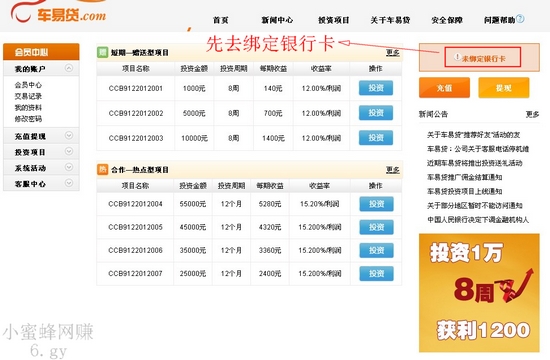Open the 问题帮助 navigation item
Screen dimensions: 550x360
[x=499, y=20]
